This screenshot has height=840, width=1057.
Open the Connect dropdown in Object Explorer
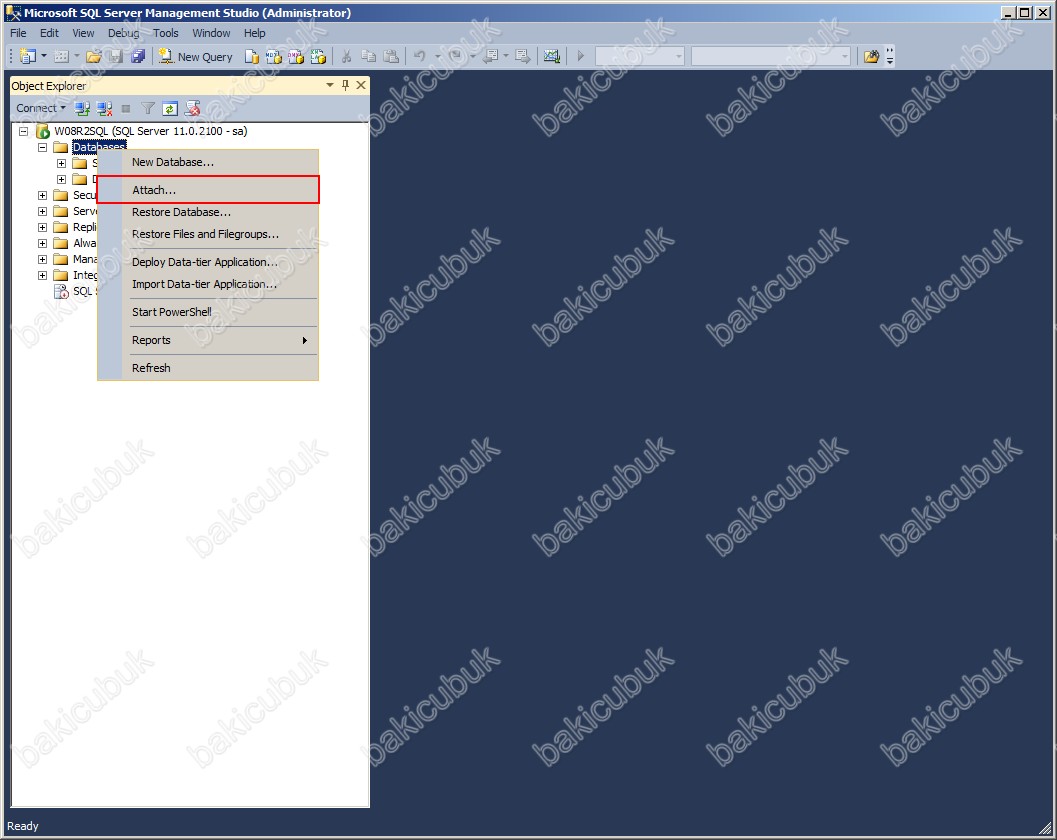[x=40, y=108]
